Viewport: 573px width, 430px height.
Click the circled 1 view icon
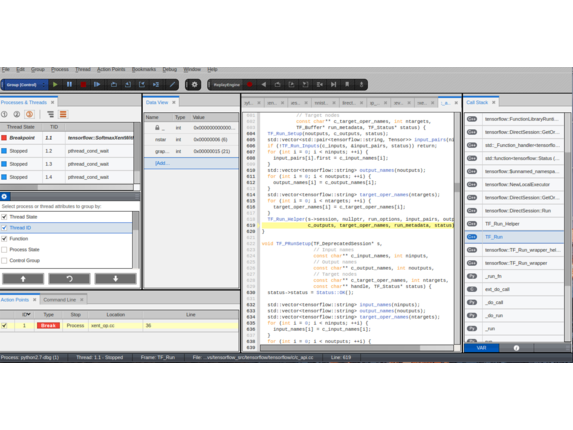4,114
